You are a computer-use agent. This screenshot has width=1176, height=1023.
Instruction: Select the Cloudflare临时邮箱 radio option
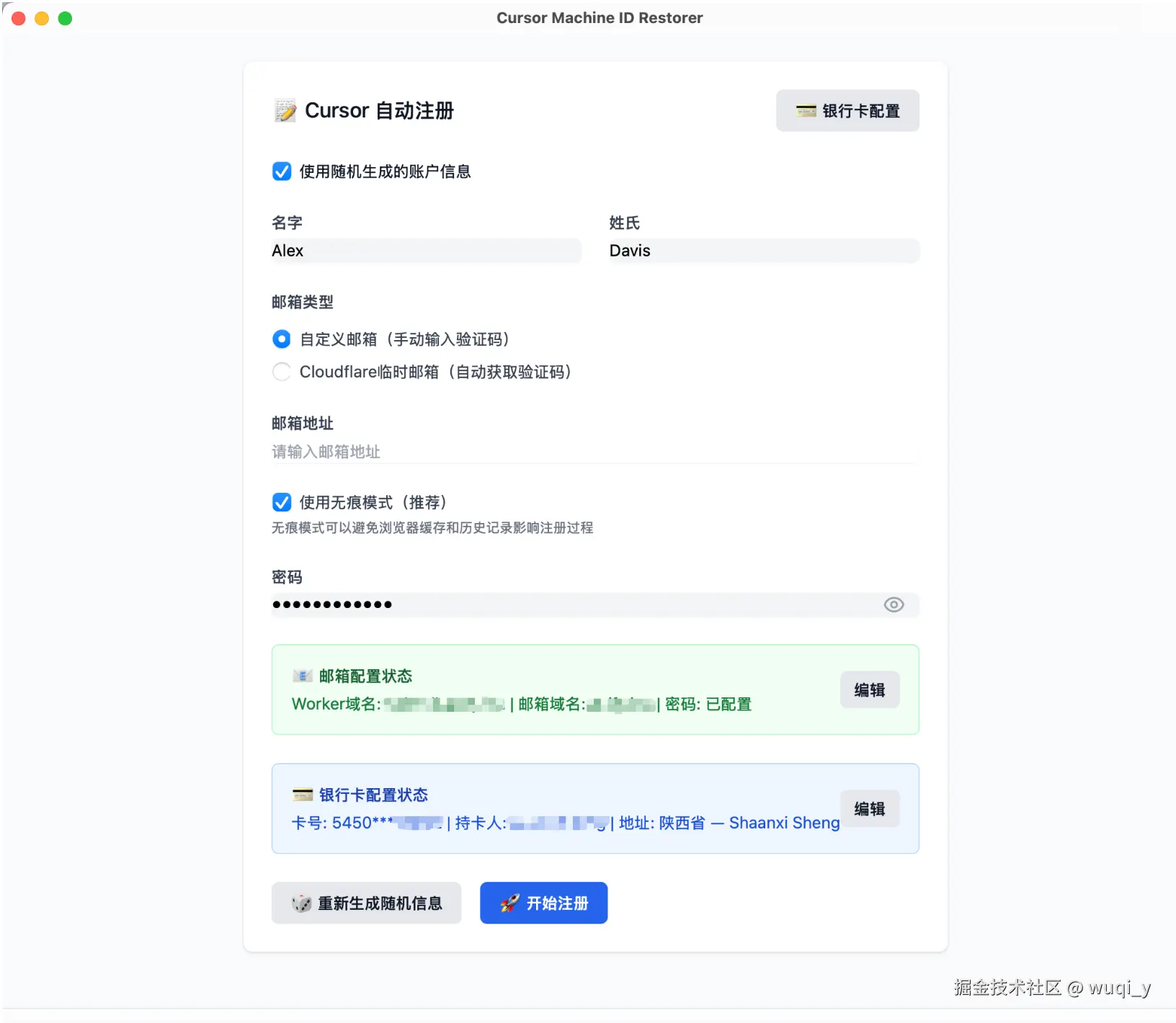(x=282, y=372)
